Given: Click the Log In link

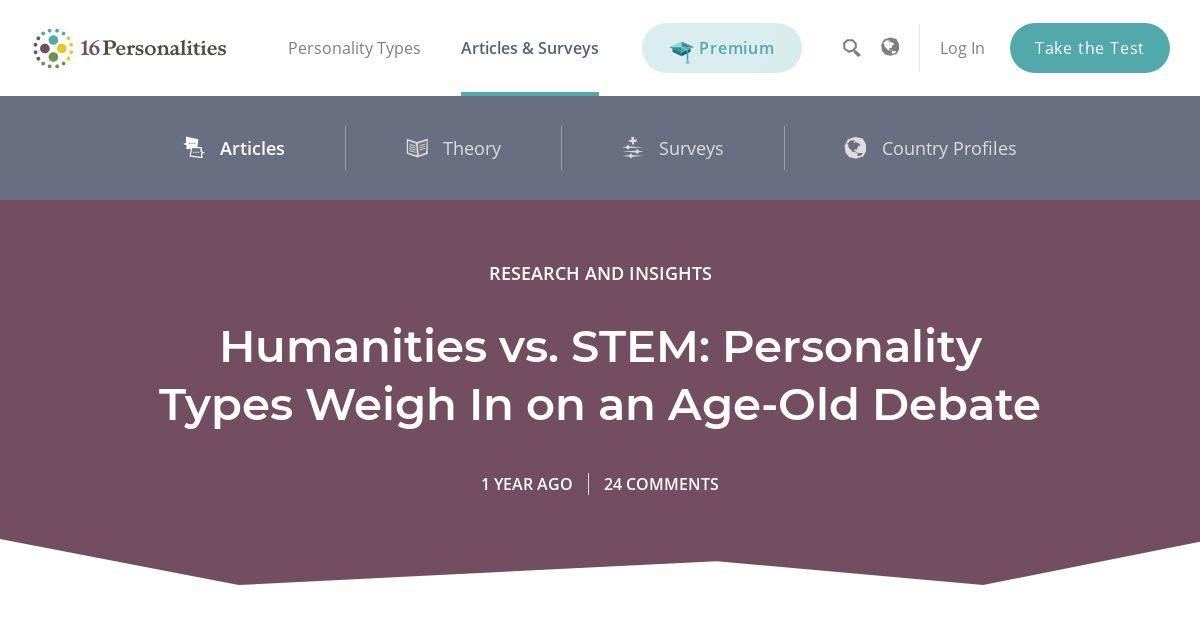Looking at the screenshot, I should [962, 48].
